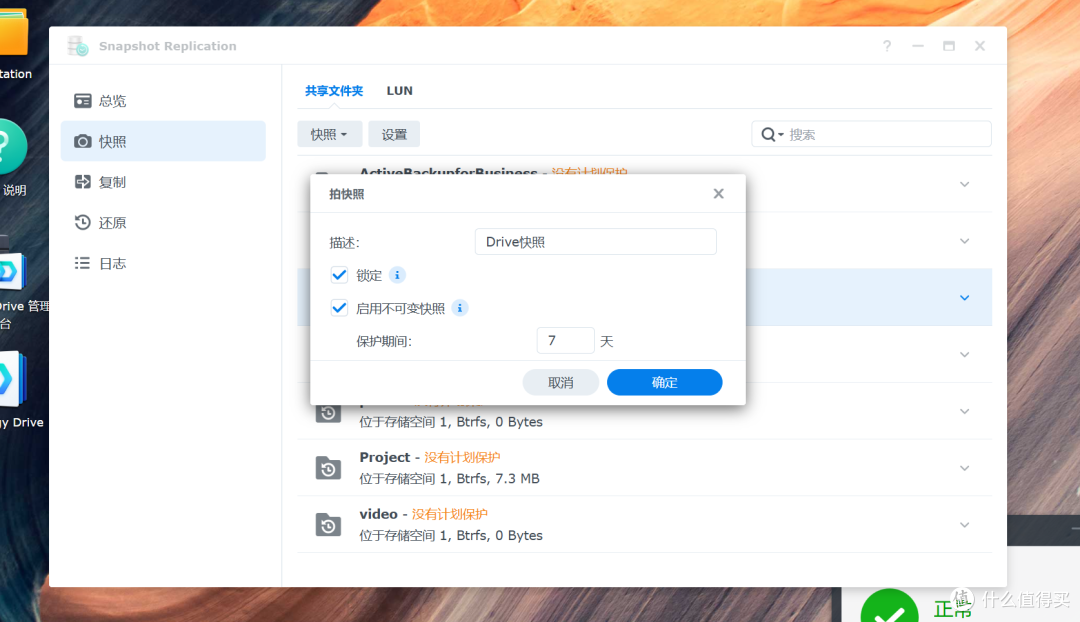Click the 搜索 search box

pos(871,134)
